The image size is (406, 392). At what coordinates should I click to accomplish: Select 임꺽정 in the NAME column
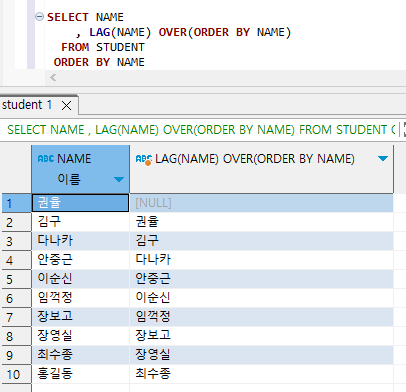tap(80, 298)
